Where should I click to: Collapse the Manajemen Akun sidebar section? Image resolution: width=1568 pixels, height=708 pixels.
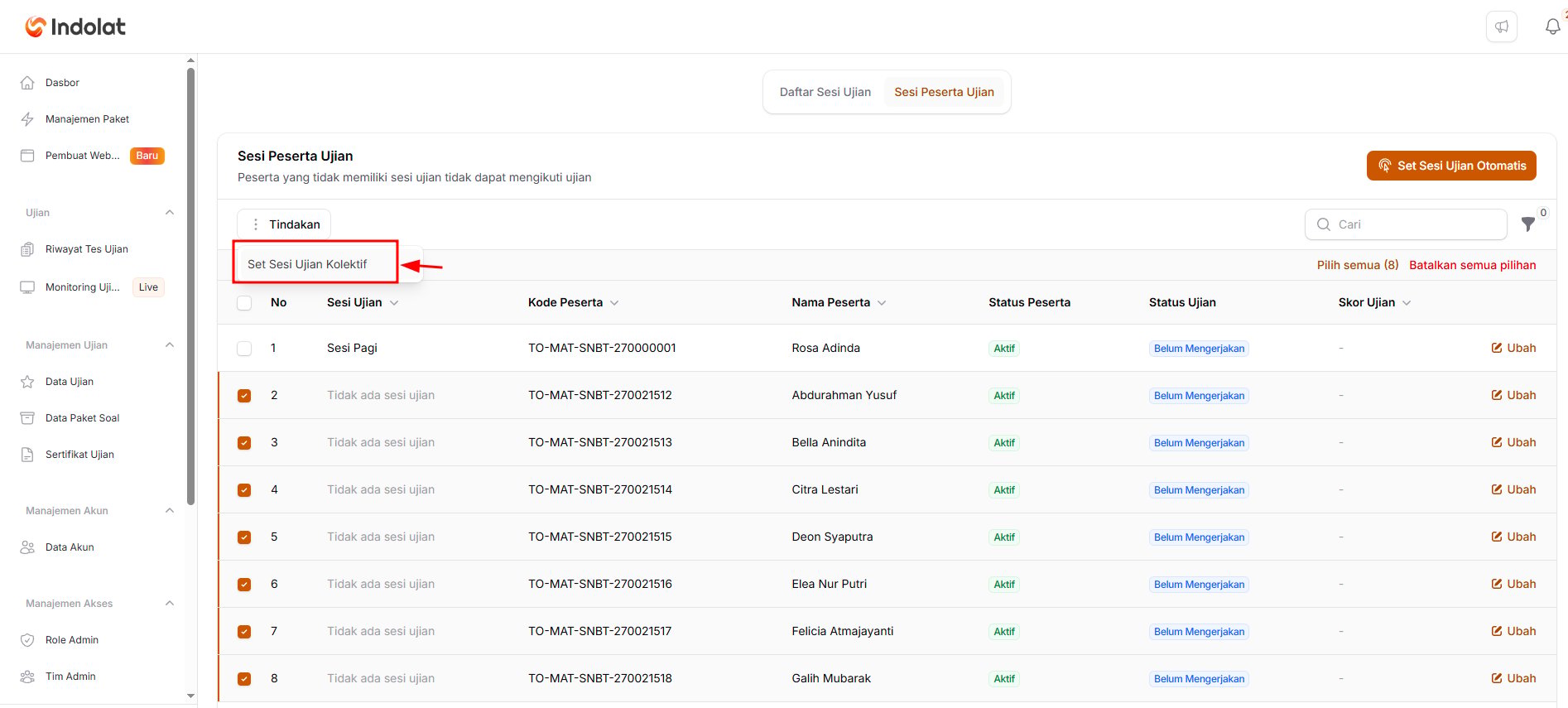[x=170, y=511]
